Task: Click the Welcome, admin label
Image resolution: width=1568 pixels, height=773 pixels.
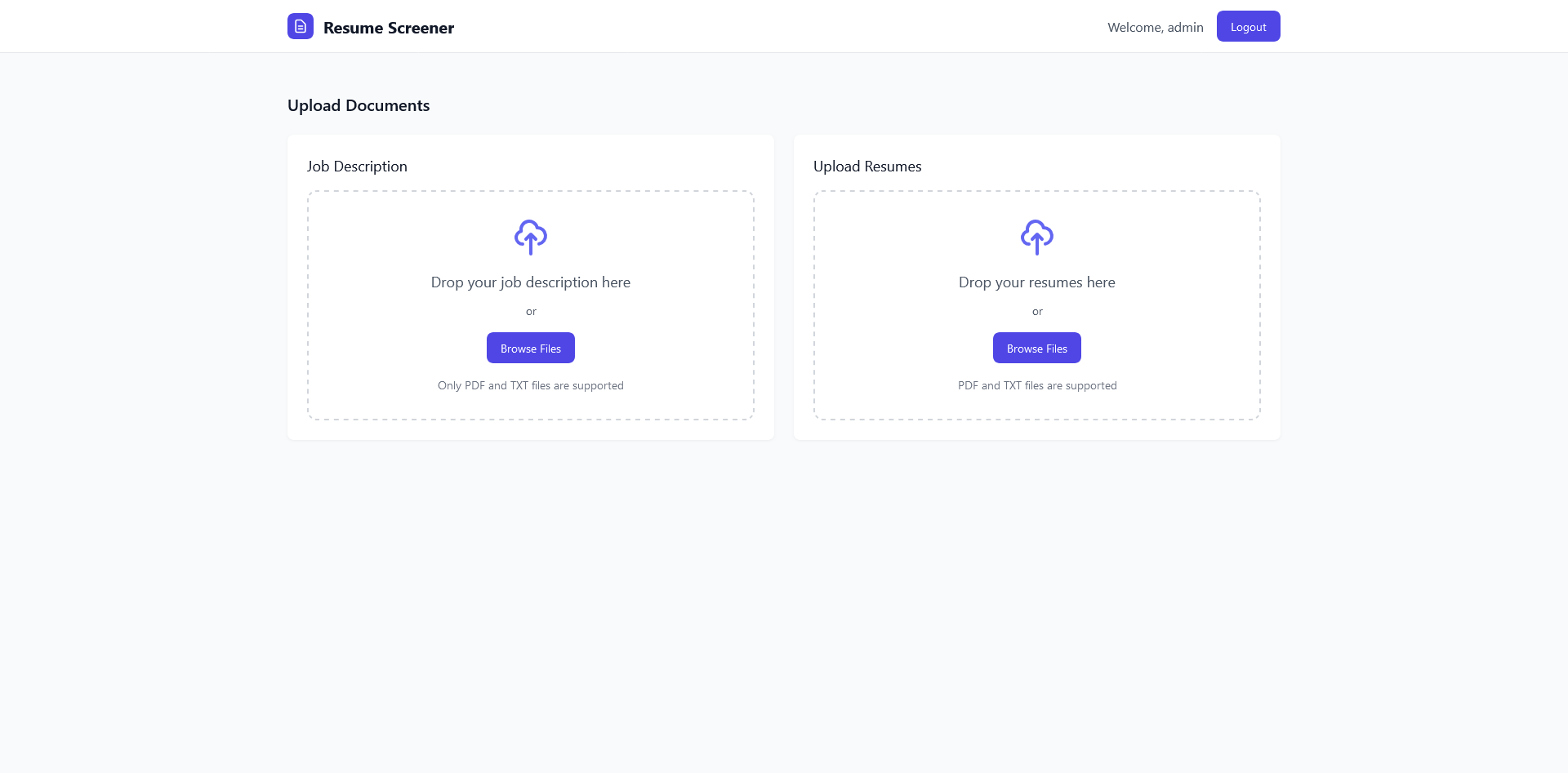Action: click(1155, 27)
